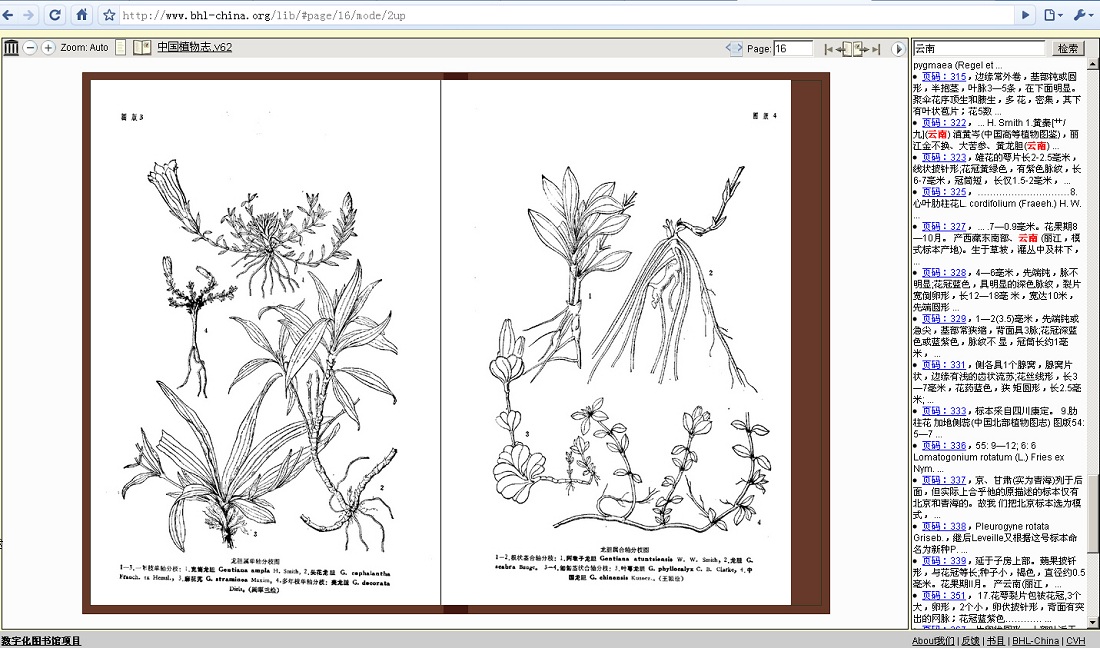1100x648 pixels.
Task: Jump to the first page
Action: click(829, 49)
